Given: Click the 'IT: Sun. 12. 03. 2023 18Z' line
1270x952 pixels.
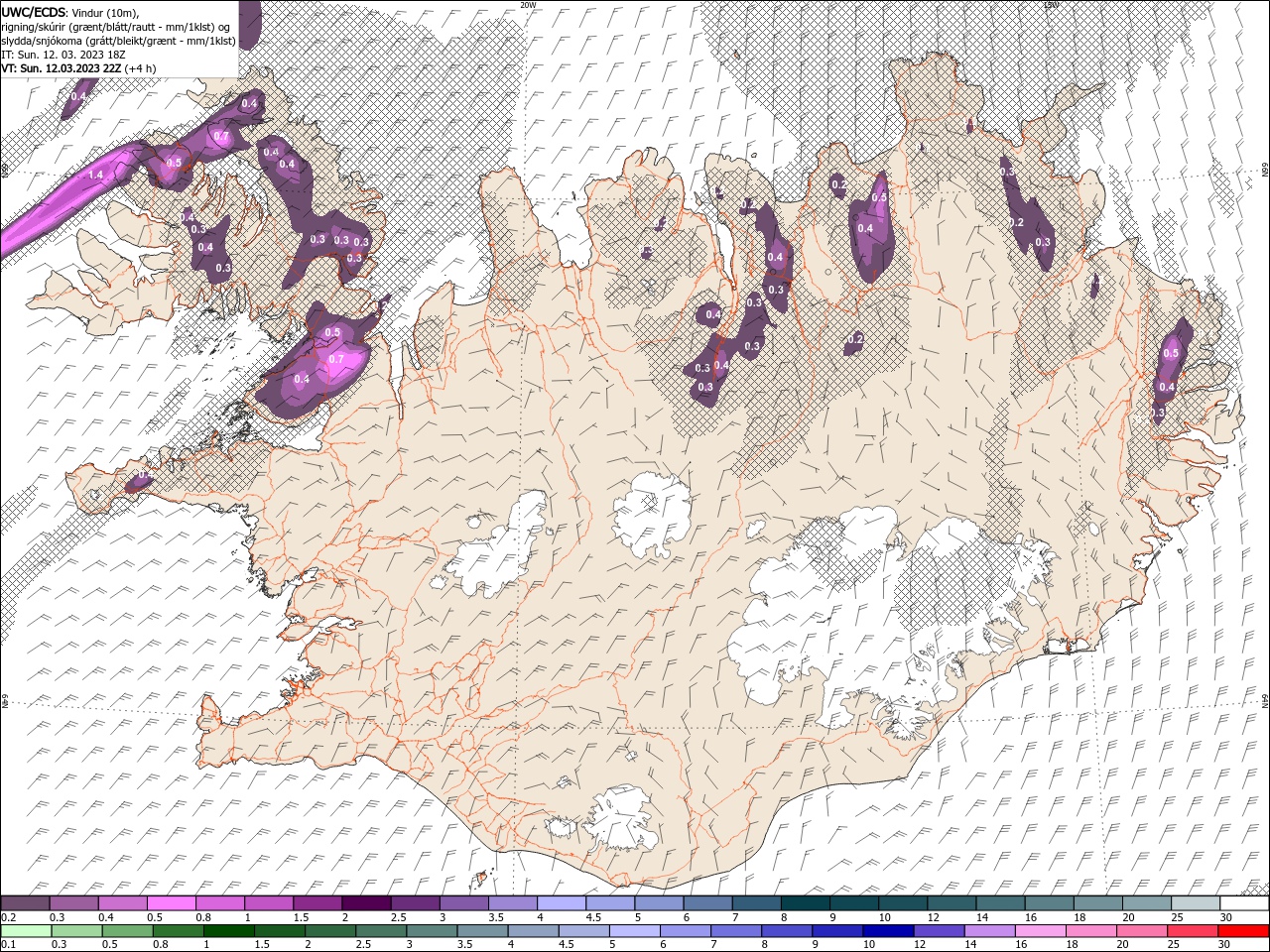Looking at the screenshot, I should 63,55.
